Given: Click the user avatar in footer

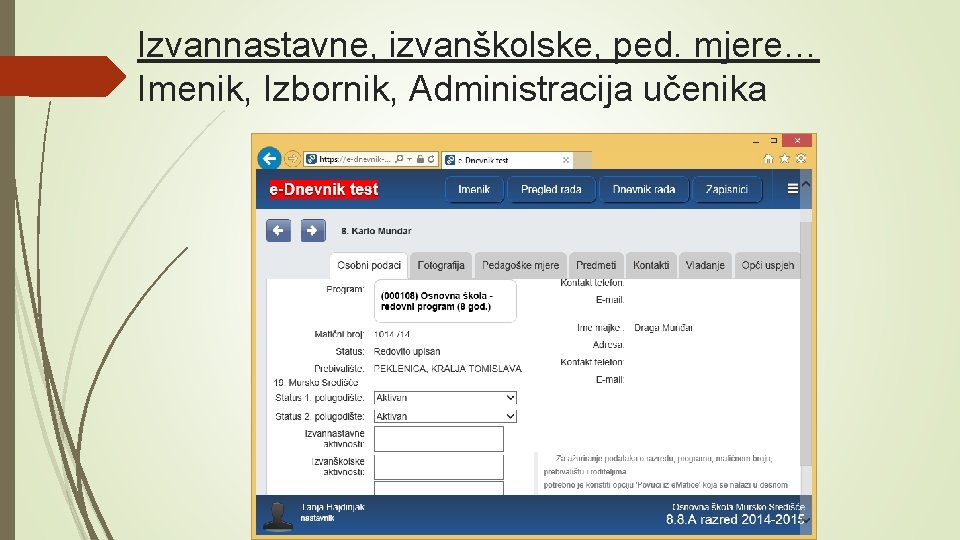Looking at the screenshot, I should (x=277, y=516).
